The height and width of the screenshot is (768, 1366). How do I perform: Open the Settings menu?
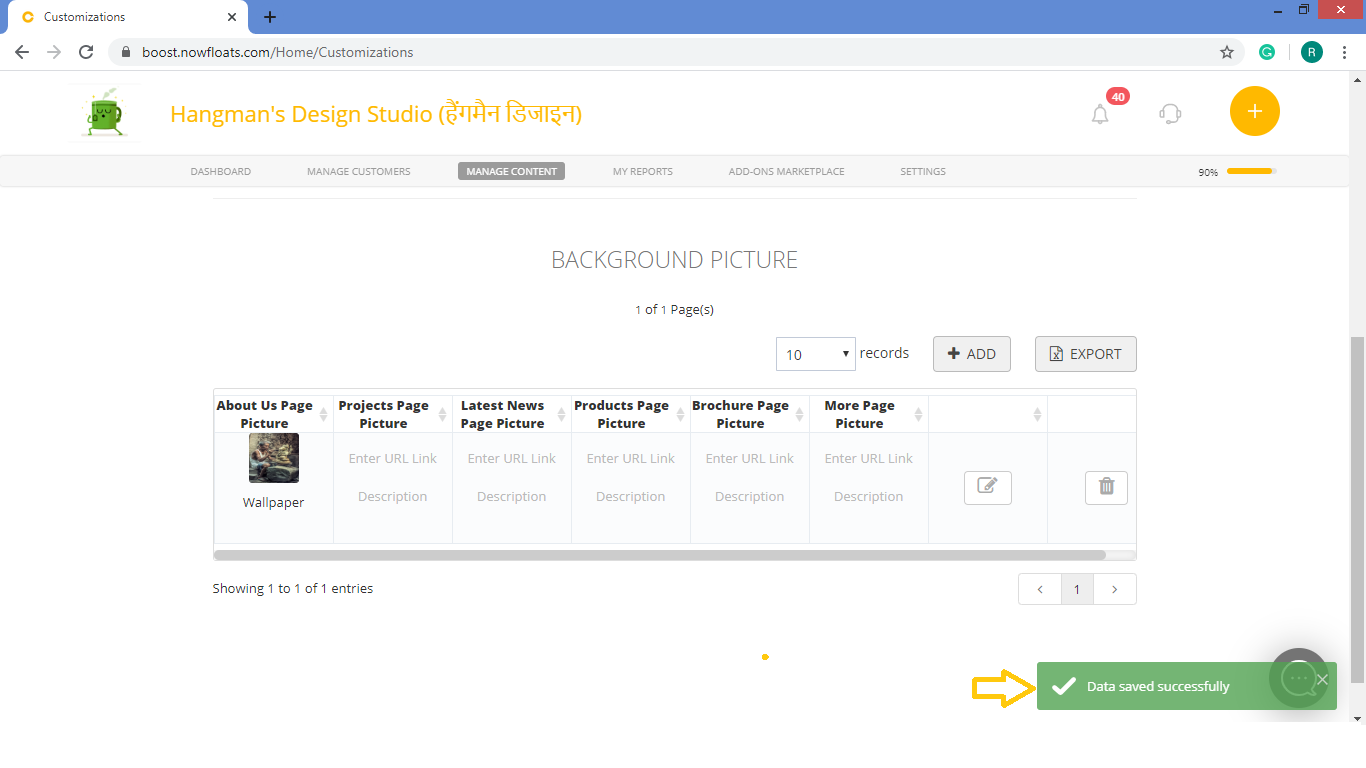(x=923, y=171)
